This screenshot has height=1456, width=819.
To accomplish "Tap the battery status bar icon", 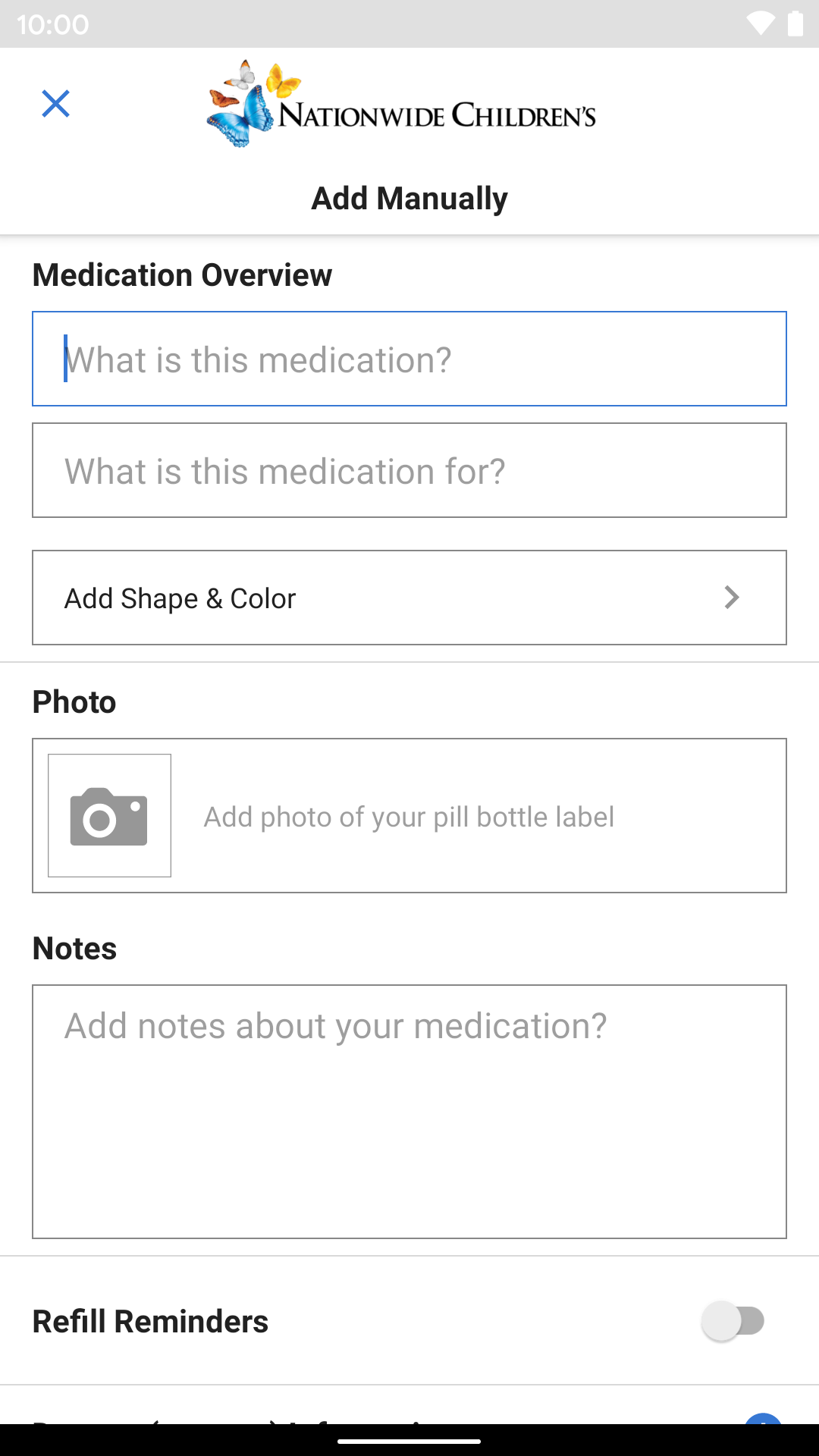I will pyautogui.click(x=795, y=24).
